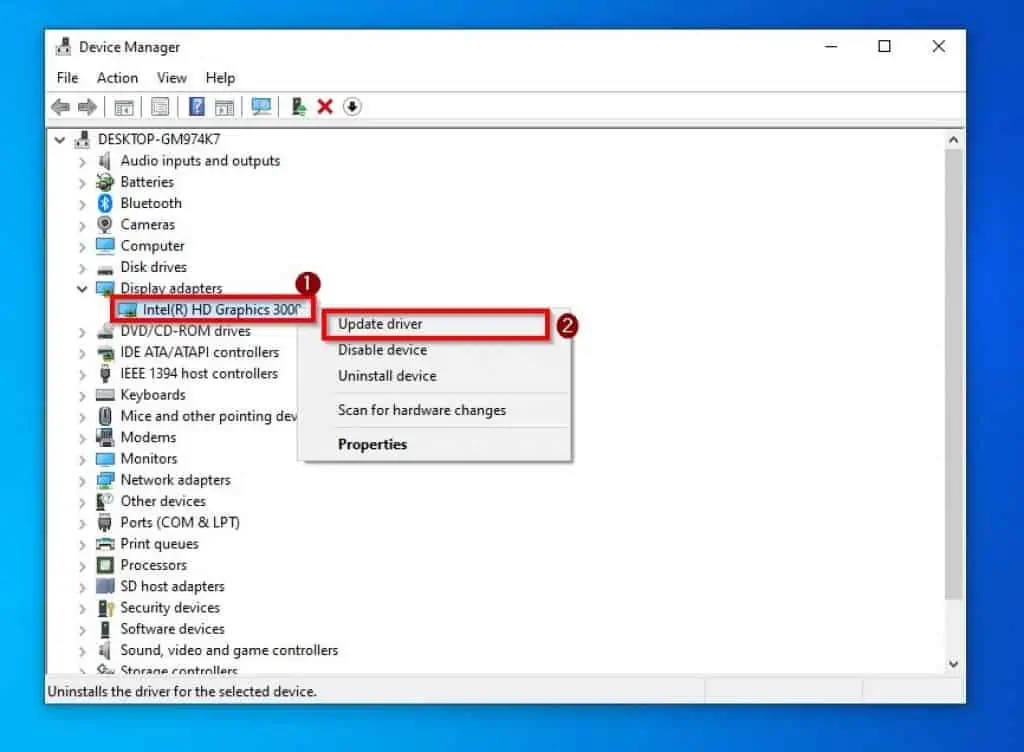Click the Scan for hardware changes monitor icon
The image size is (1024, 752).
pyautogui.click(x=261, y=106)
